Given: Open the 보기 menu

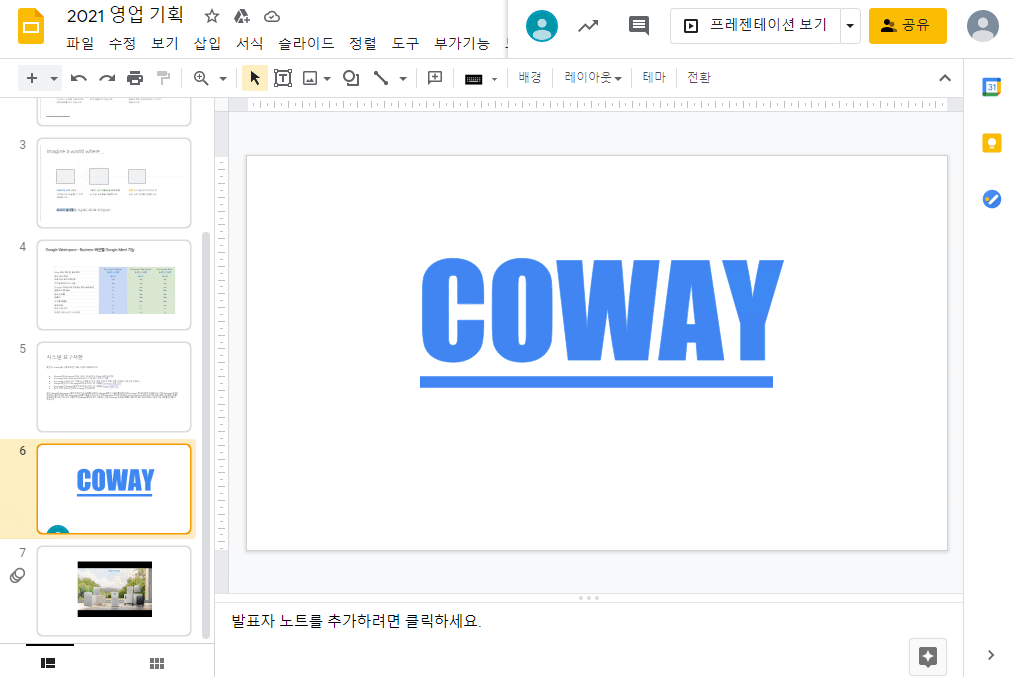Looking at the screenshot, I should coord(165,43).
